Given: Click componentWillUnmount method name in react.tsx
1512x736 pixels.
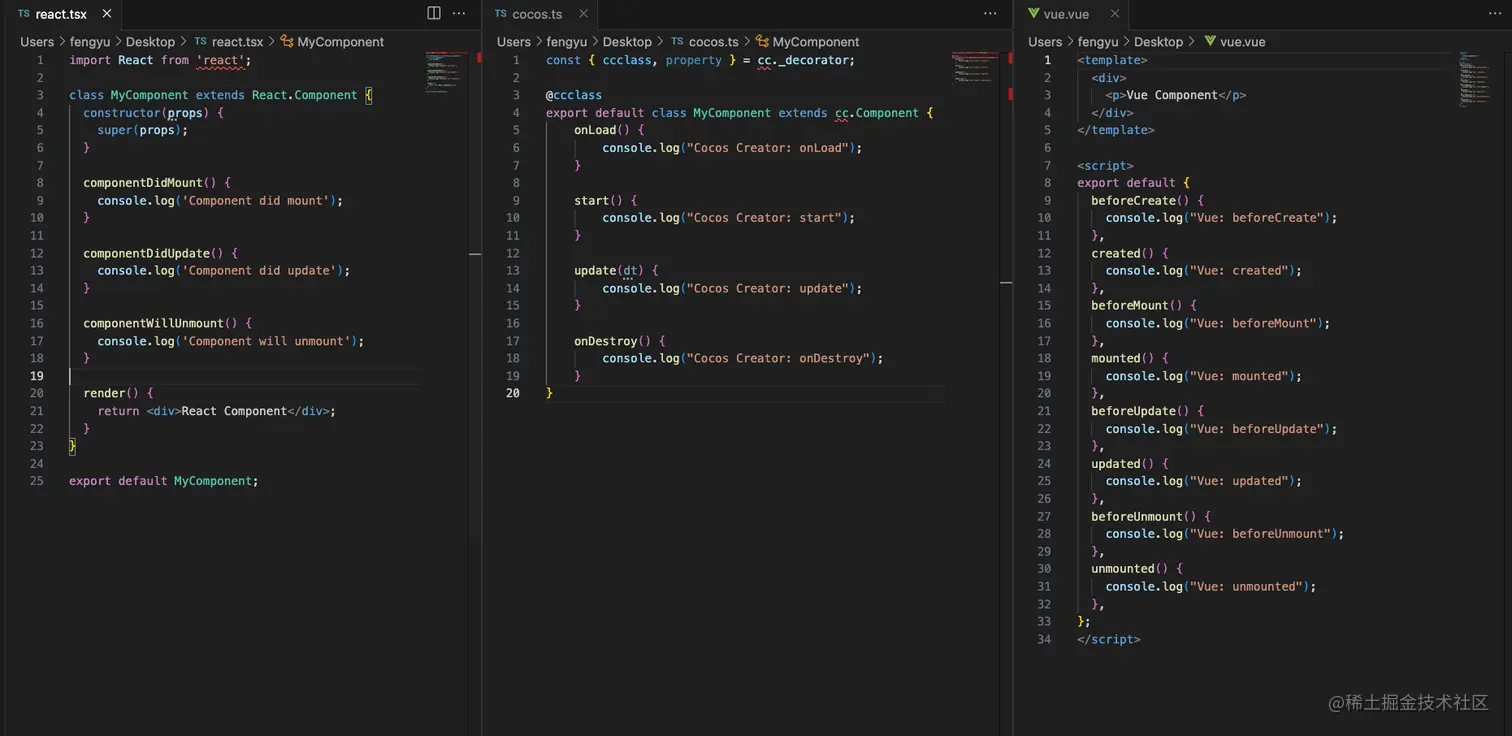Looking at the screenshot, I should (x=153, y=323).
